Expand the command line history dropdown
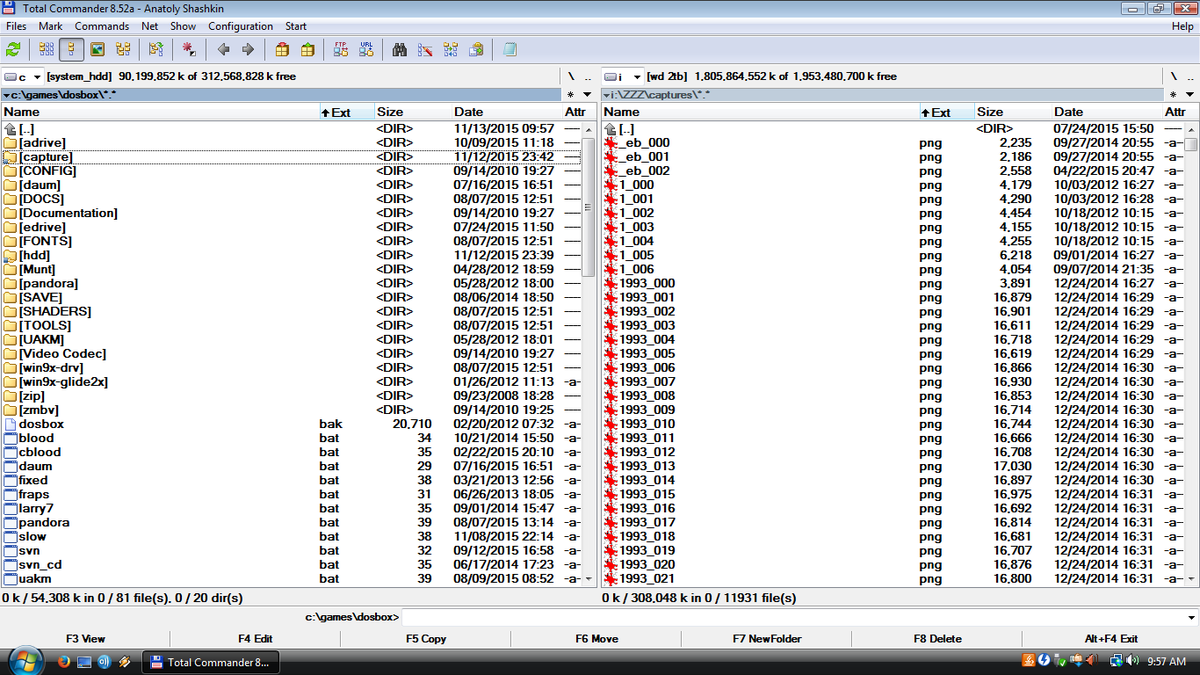Image resolution: width=1200 pixels, height=675 pixels. pos(1189,617)
